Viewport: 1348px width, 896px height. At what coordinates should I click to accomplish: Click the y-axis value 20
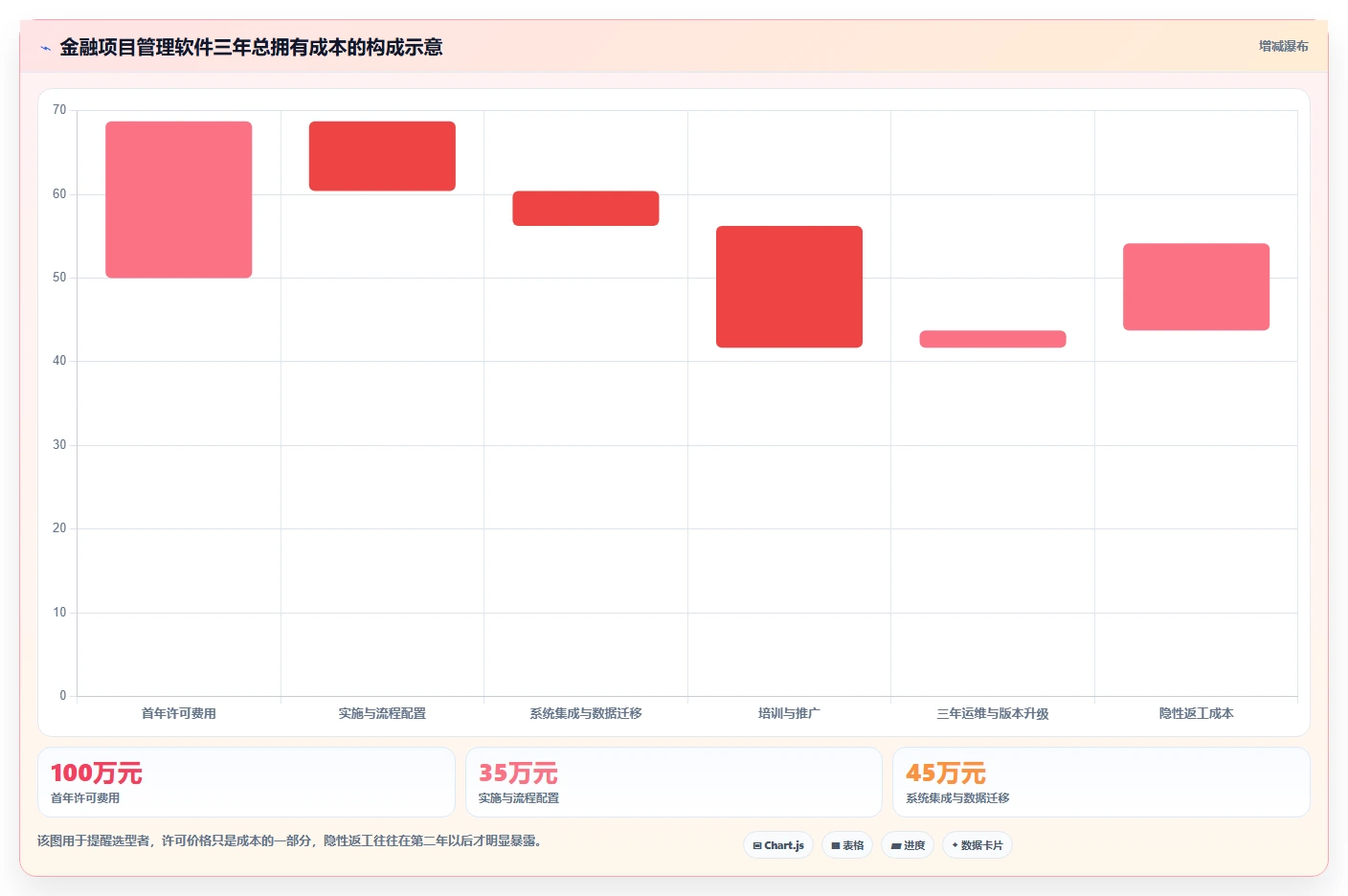click(59, 528)
